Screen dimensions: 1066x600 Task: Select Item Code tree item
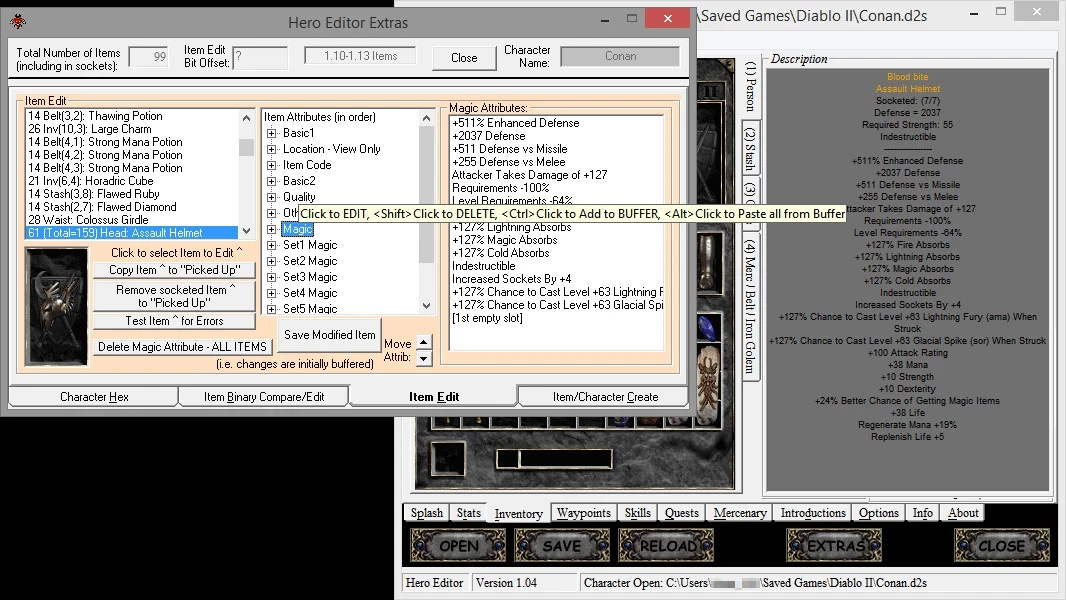click(307, 165)
